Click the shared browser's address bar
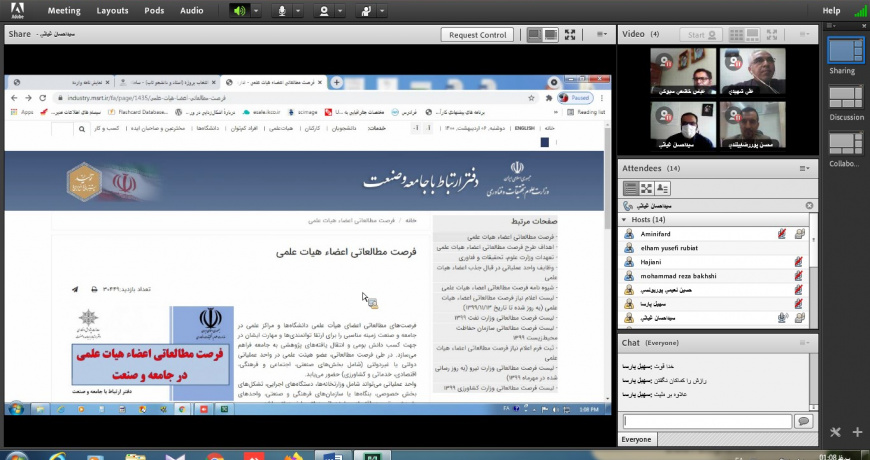The image size is (870, 460). 297,98
